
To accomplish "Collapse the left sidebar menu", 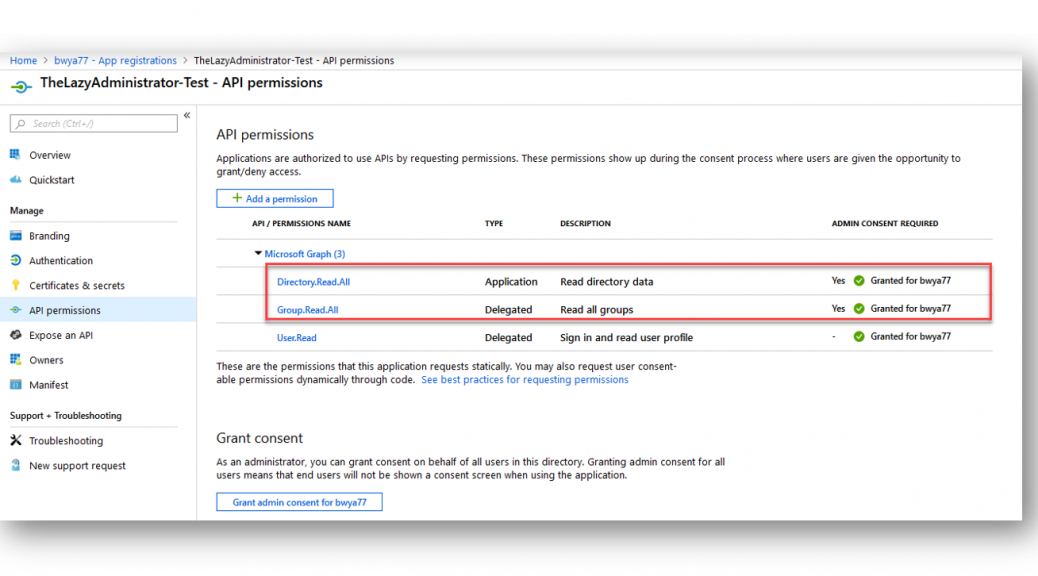I will pyautogui.click(x=187, y=115).
